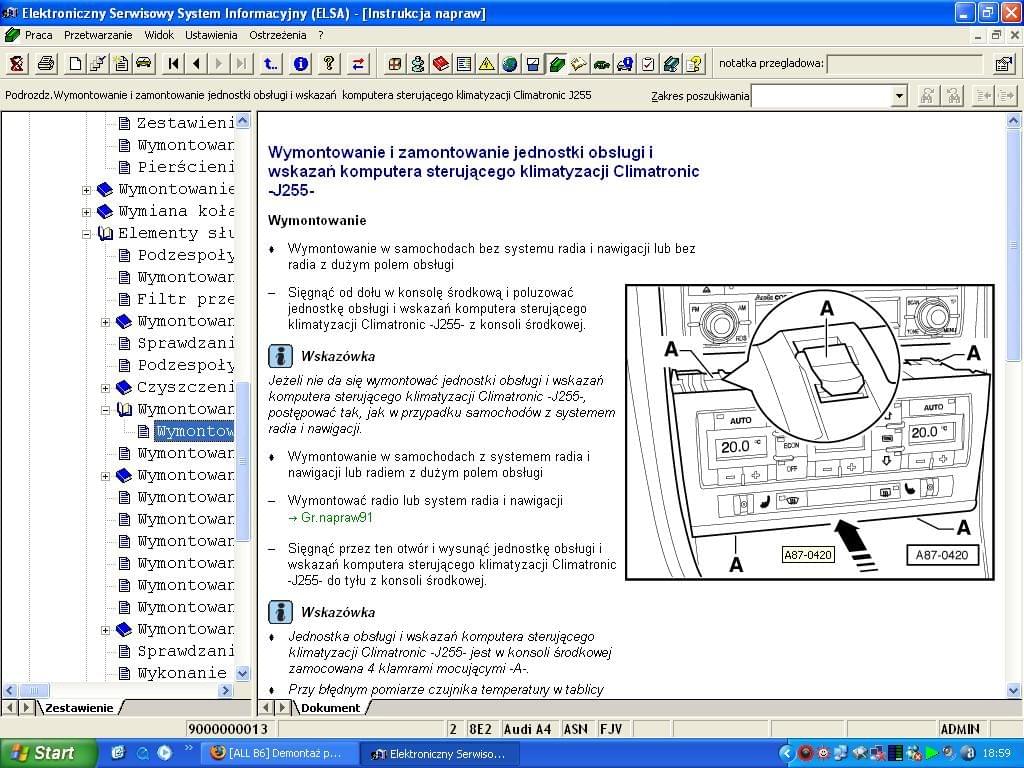Click the document with yellow star icon
Screen dimensions: 1024x768
(x=121, y=63)
